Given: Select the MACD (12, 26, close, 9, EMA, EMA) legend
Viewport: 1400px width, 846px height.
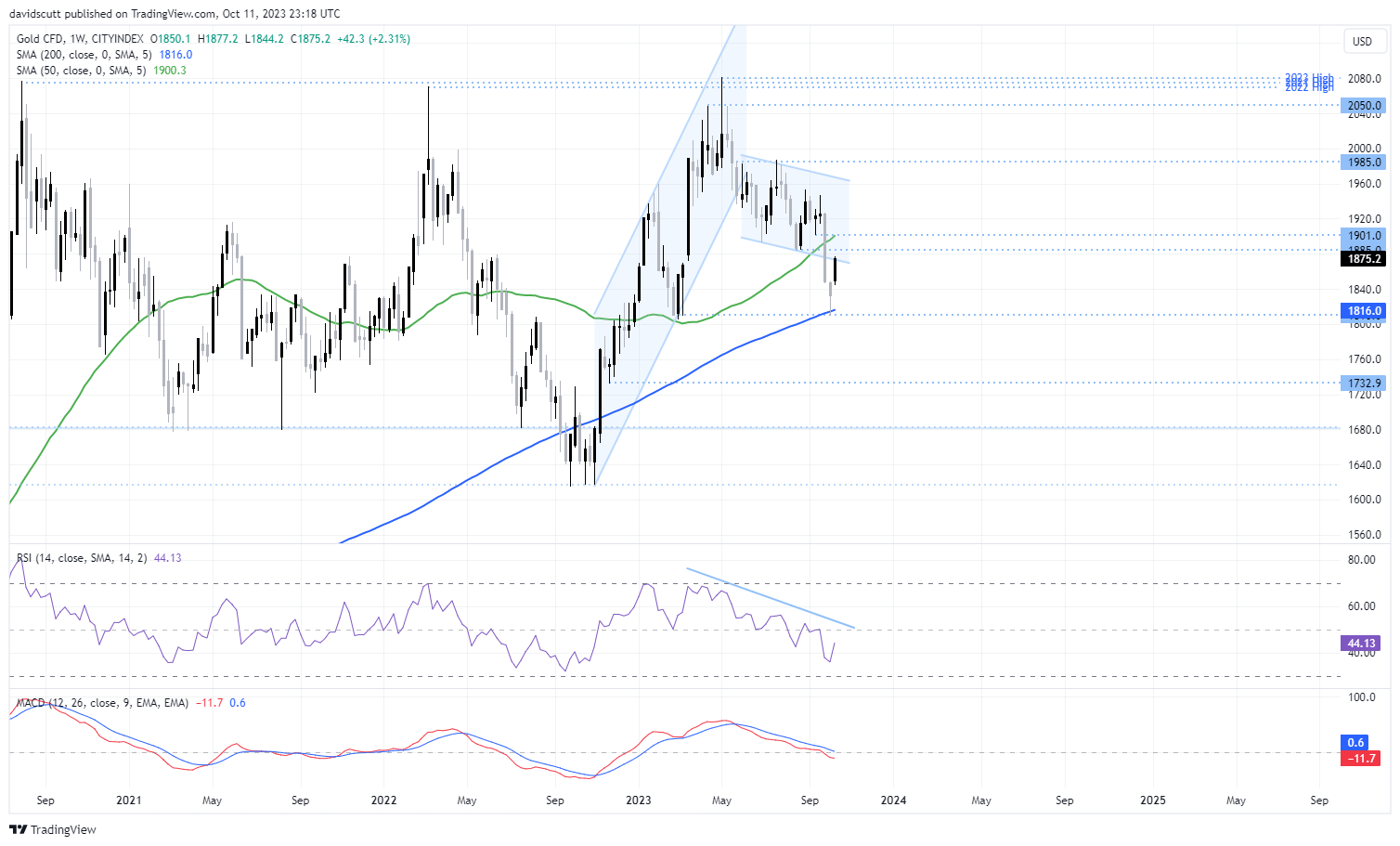Looking at the screenshot, I should [x=102, y=703].
